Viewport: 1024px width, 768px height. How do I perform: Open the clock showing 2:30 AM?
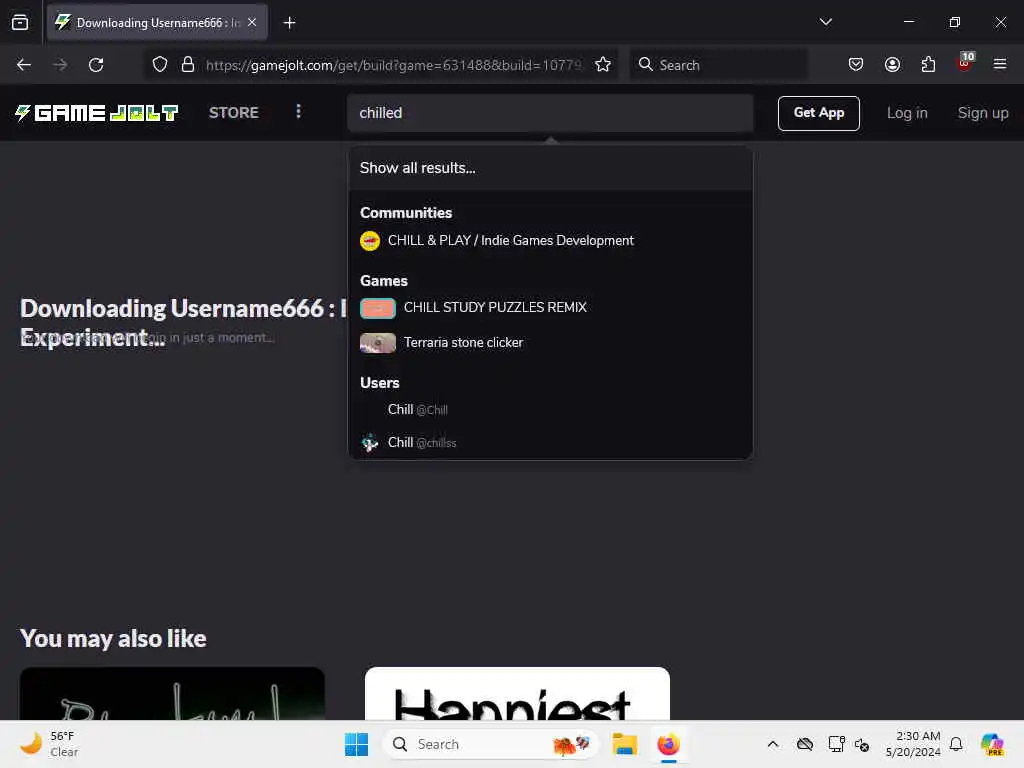pyautogui.click(x=912, y=744)
